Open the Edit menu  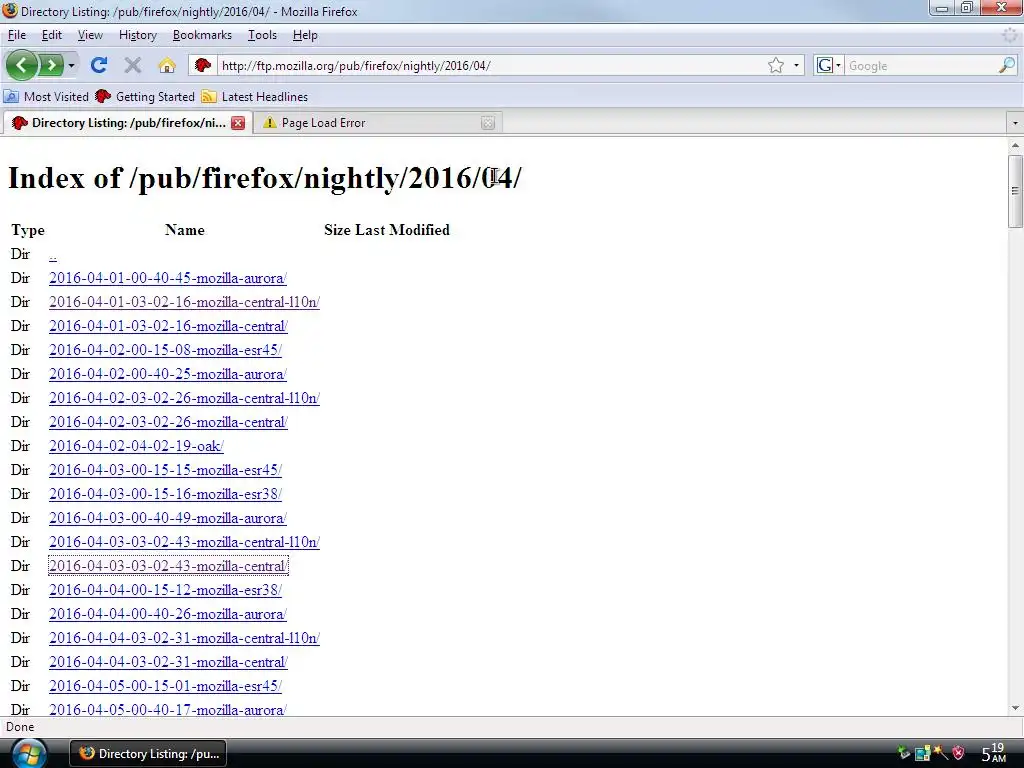click(x=52, y=35)
